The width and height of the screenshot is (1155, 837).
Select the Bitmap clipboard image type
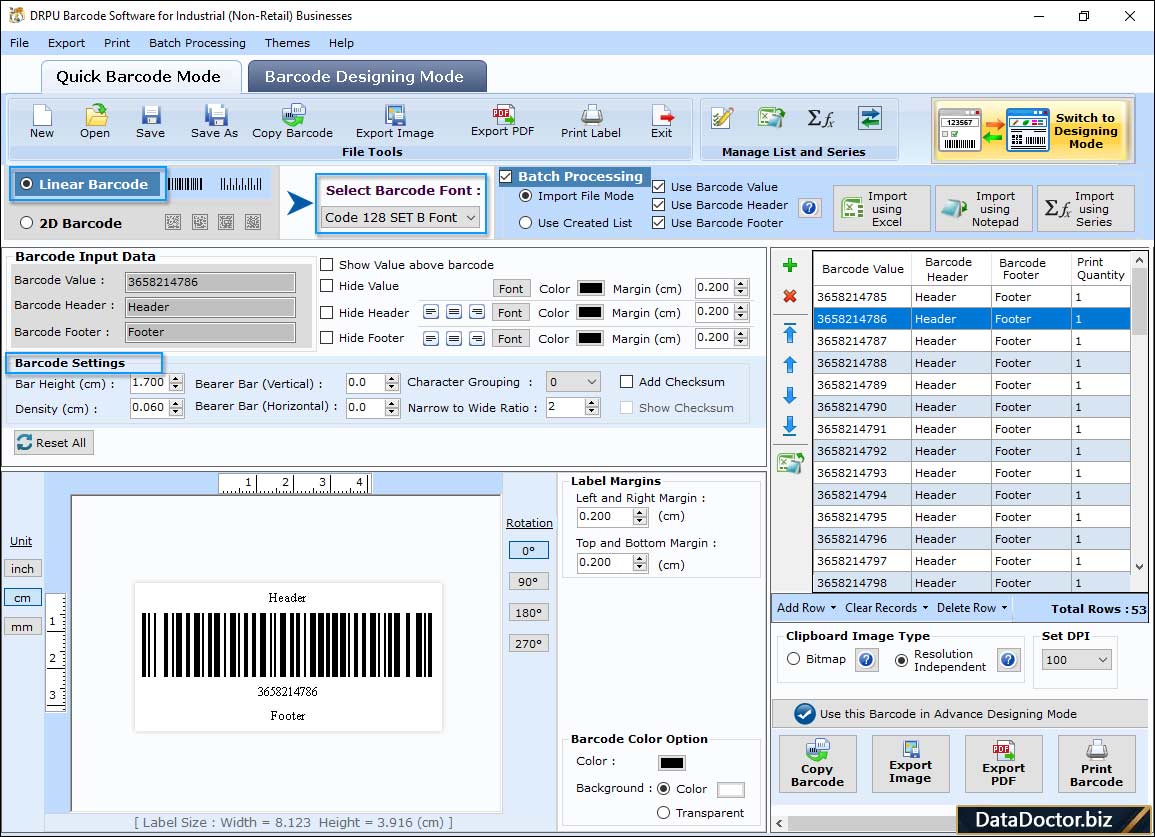tap(793, 659)
